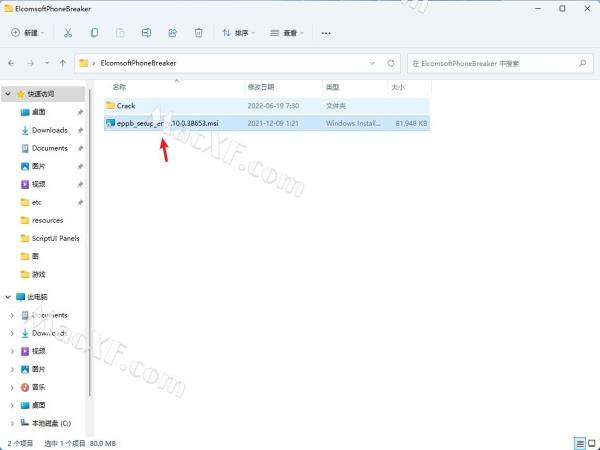
Task: Minimize the ElcomsoftPhoneBreaker window
Action: 538,8
